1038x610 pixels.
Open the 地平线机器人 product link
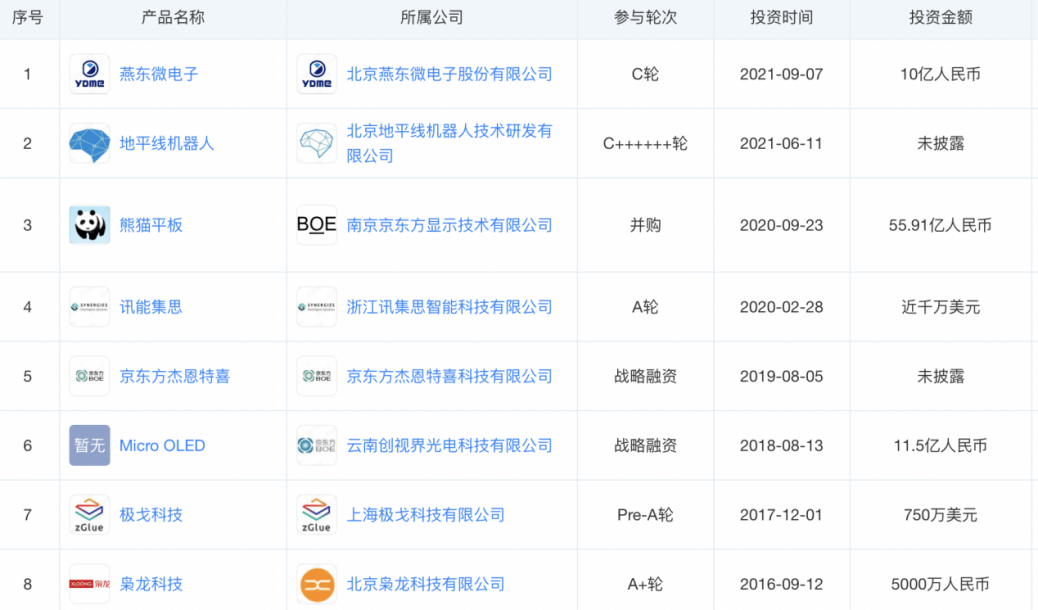(167, 143)
